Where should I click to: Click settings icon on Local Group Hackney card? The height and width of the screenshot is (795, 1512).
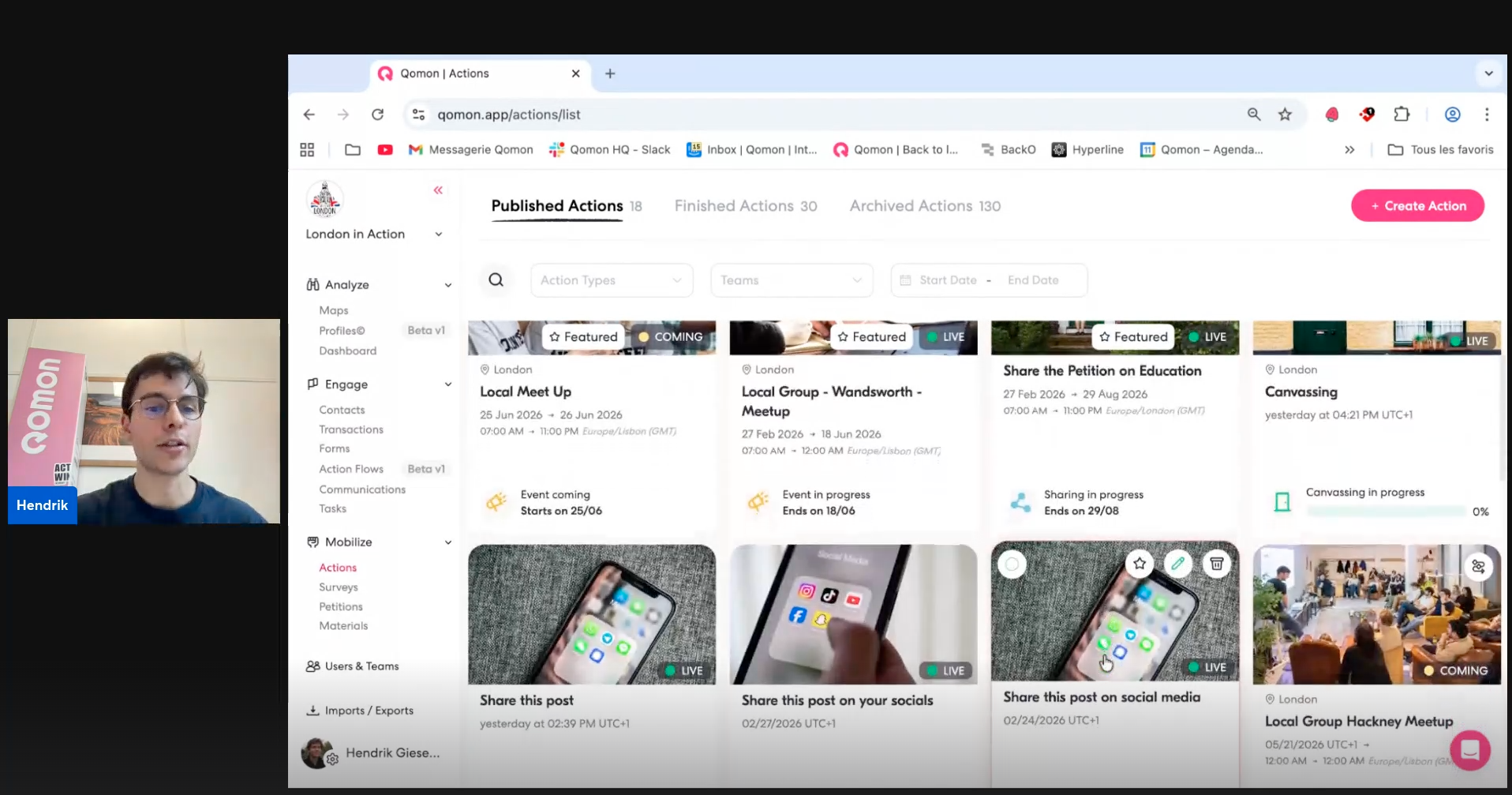pyautogui.click(x=1478, y=567)
